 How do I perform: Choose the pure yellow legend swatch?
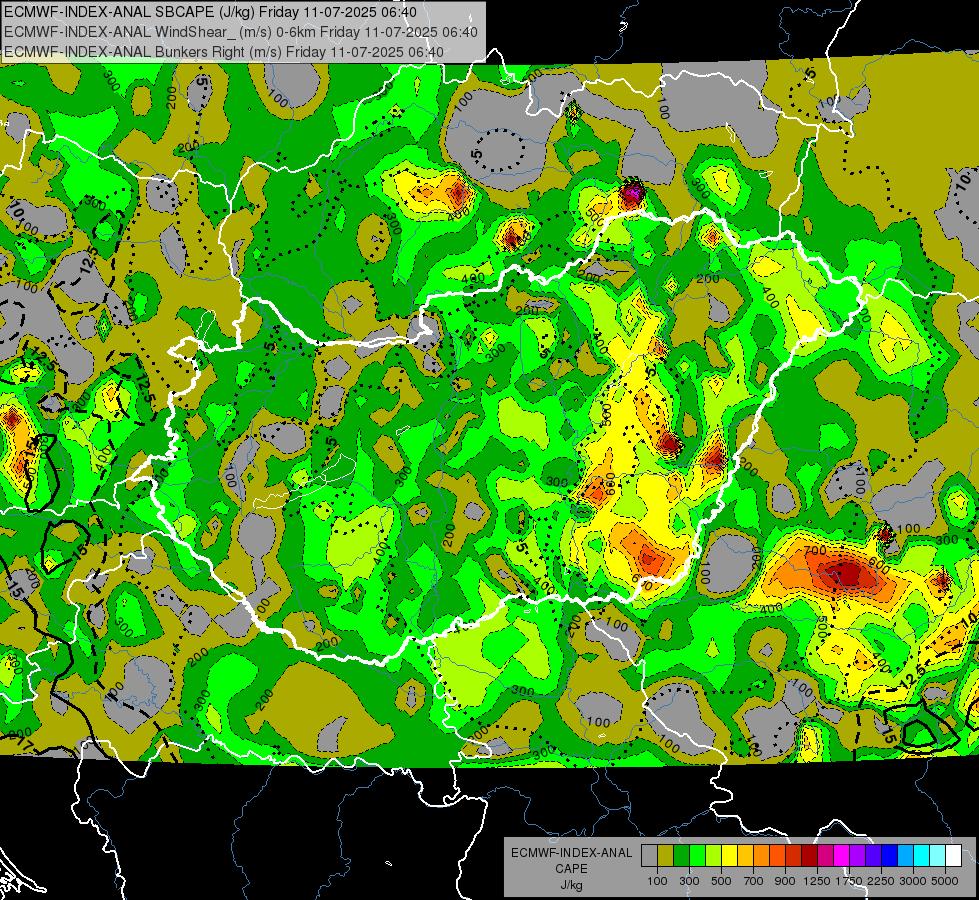[x=730, y=855]
